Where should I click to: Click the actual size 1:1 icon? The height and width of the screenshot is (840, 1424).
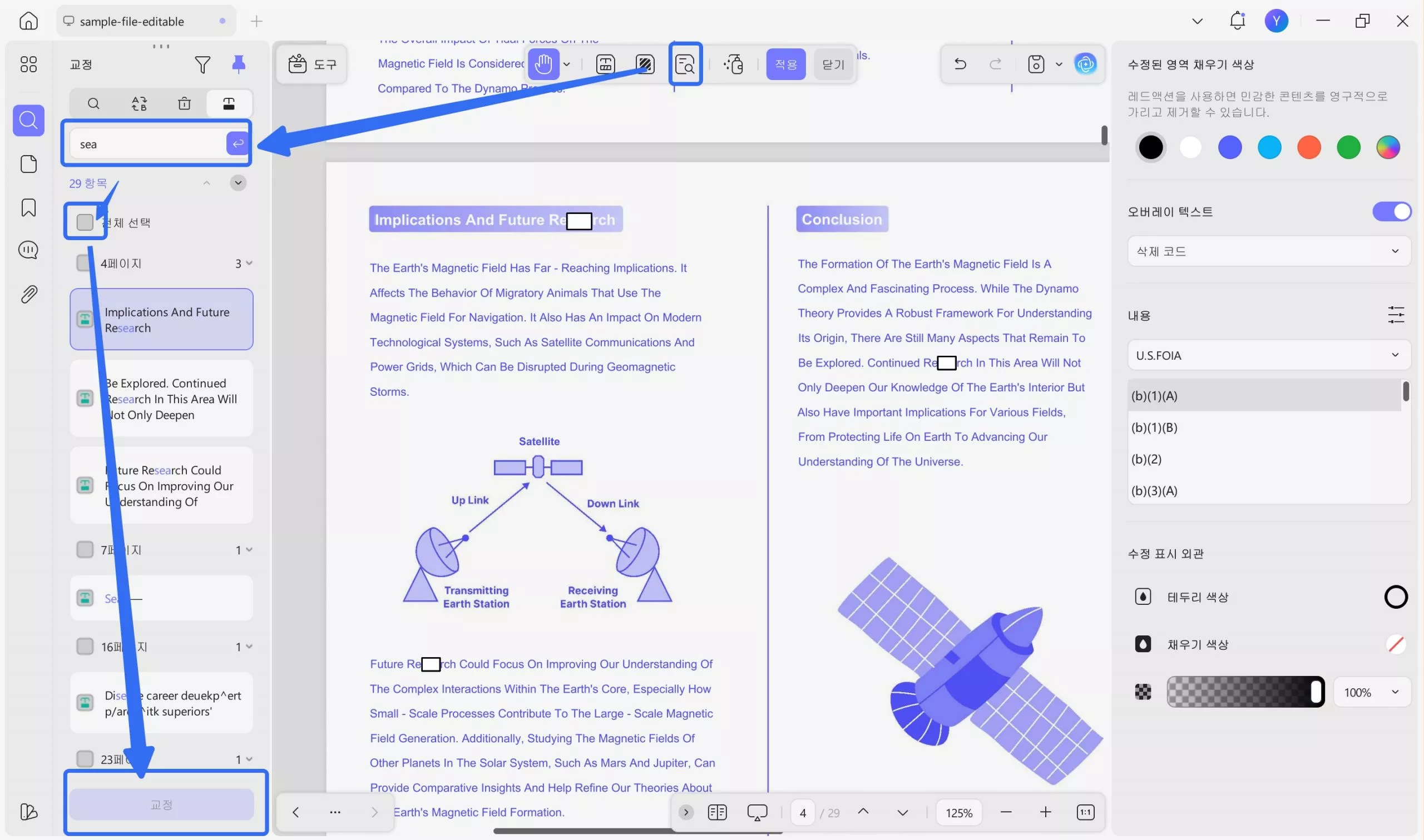(1085, 812)
